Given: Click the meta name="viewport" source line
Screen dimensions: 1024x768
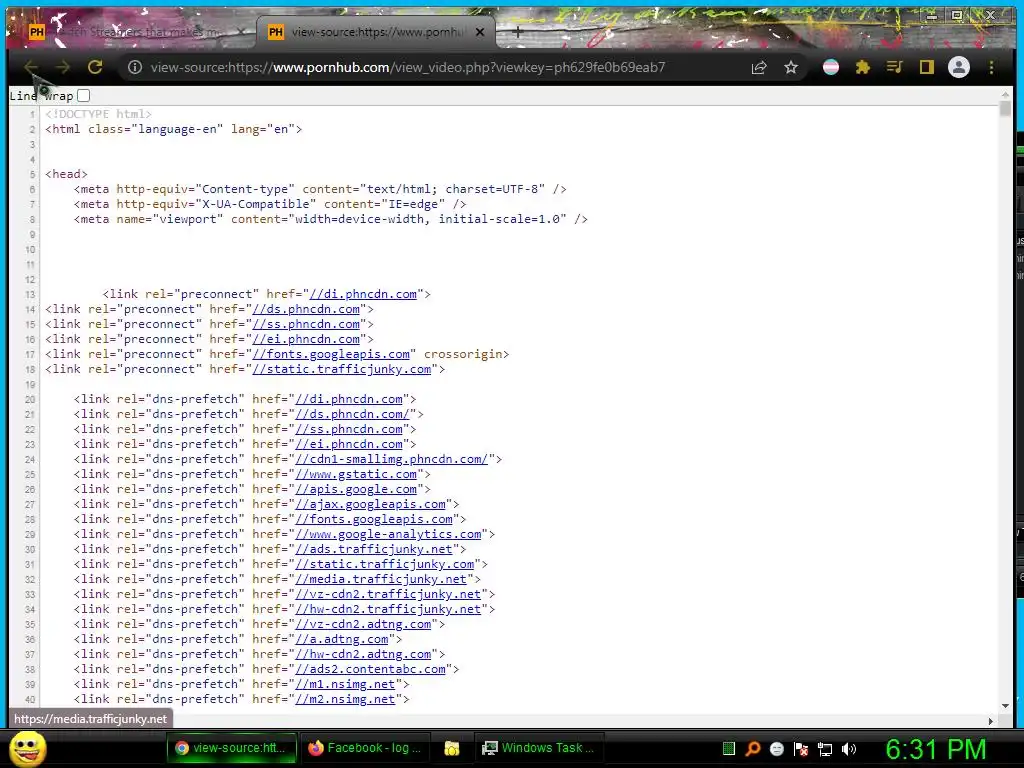Looking at the screenshot, I should [x=331, y=219].
